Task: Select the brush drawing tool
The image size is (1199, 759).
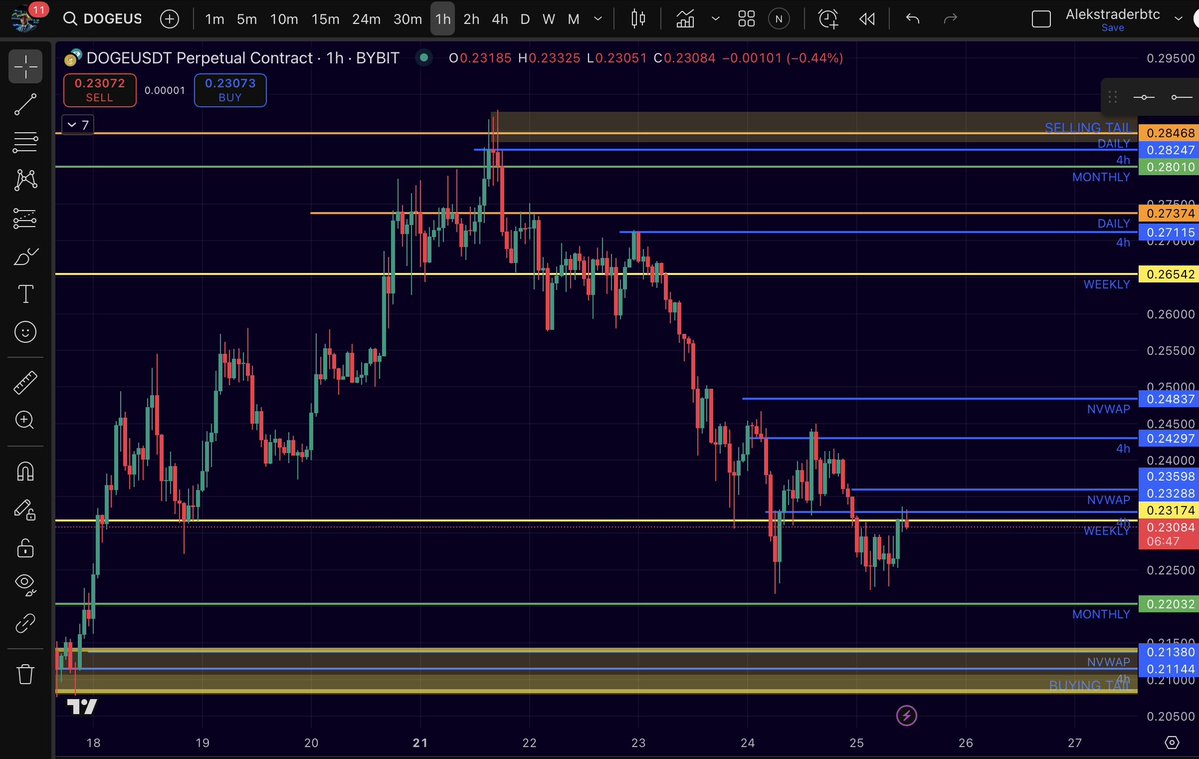Action: tap(25, 257)
